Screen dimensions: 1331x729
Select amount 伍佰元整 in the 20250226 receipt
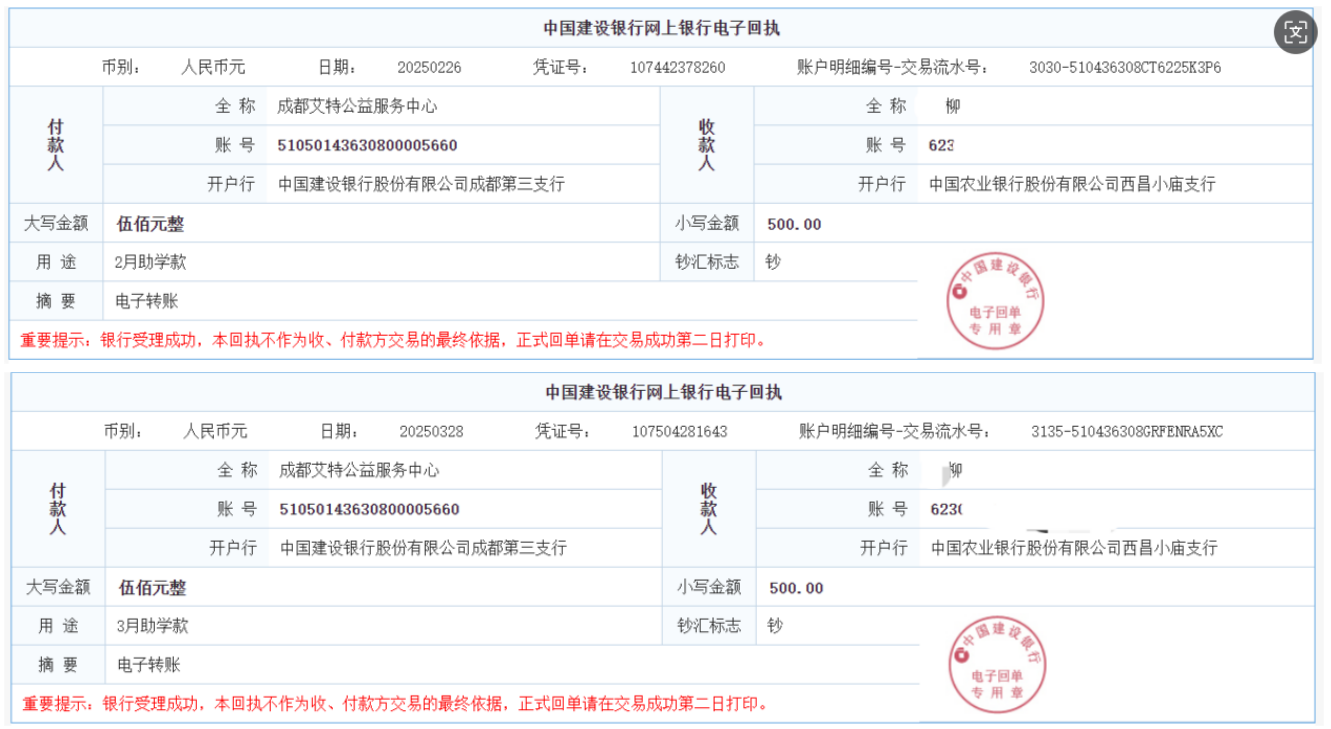150,224
